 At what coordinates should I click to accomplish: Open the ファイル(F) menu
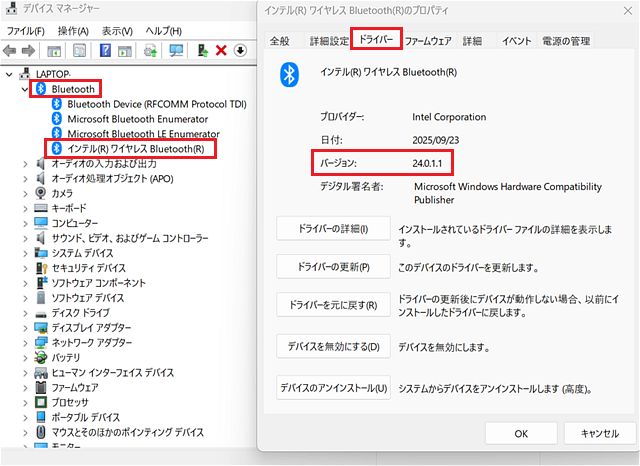pyautogui.click(x=26, y=31)
